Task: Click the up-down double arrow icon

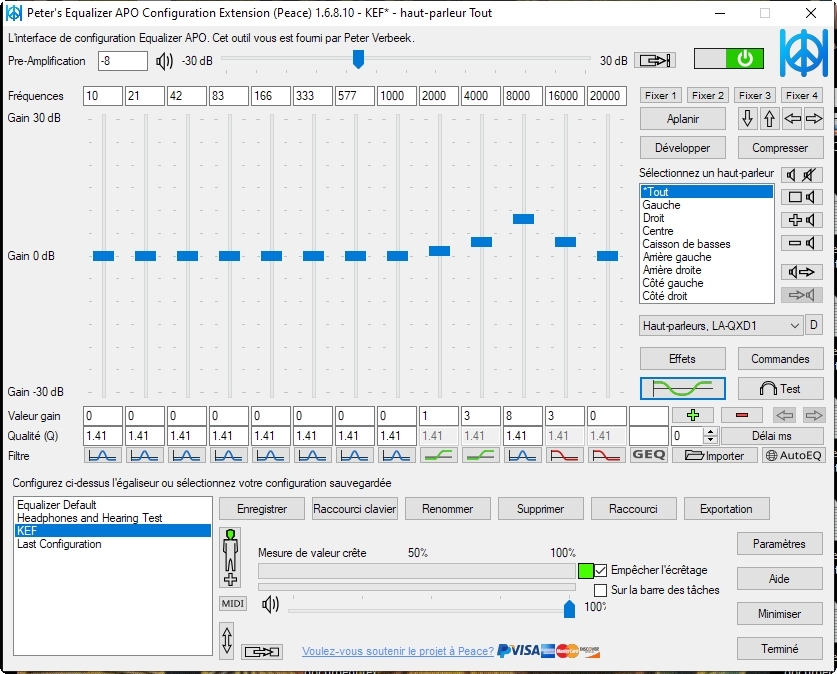Action: 227,640
